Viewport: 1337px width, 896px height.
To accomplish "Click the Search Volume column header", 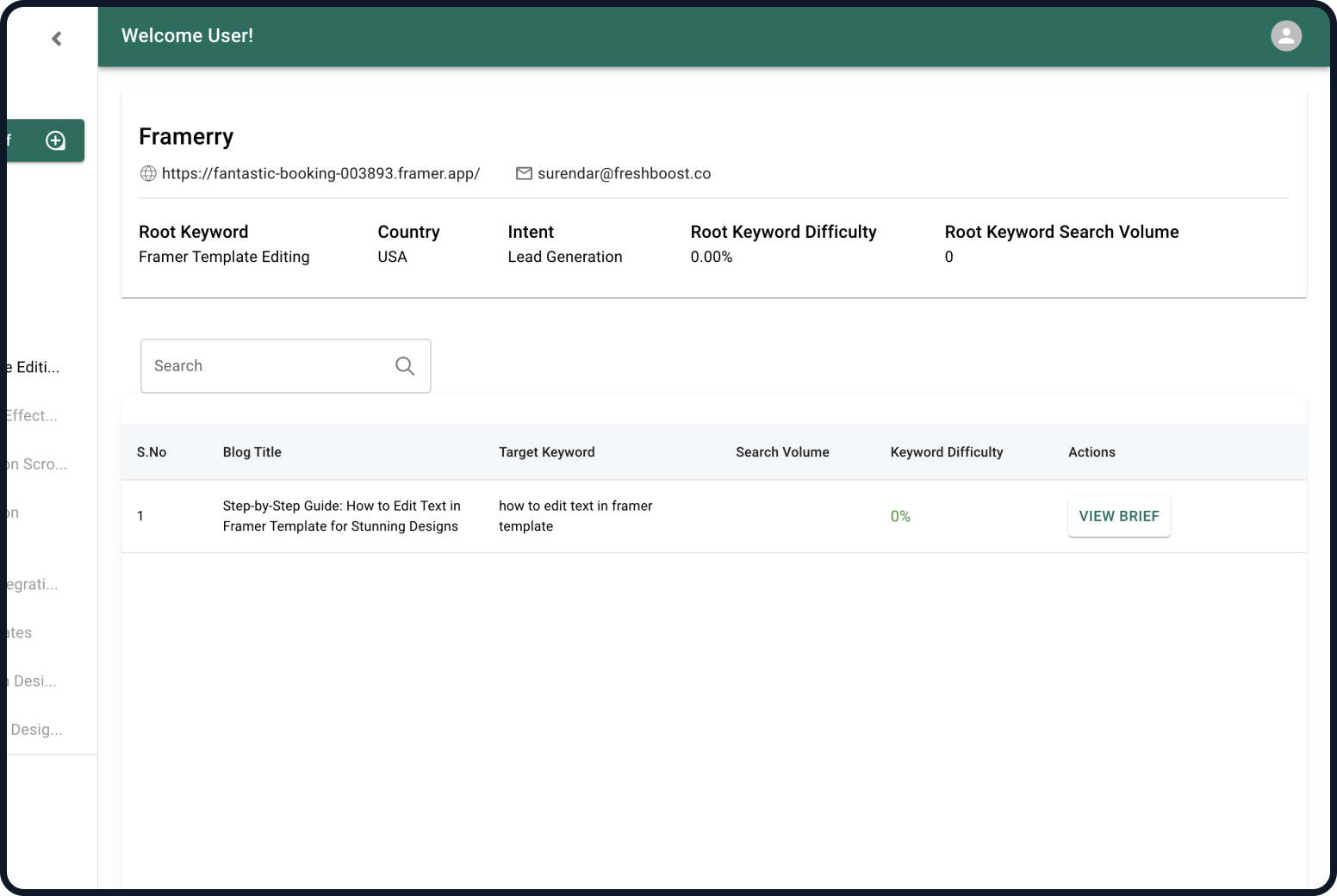I will [x=782, y=451].
